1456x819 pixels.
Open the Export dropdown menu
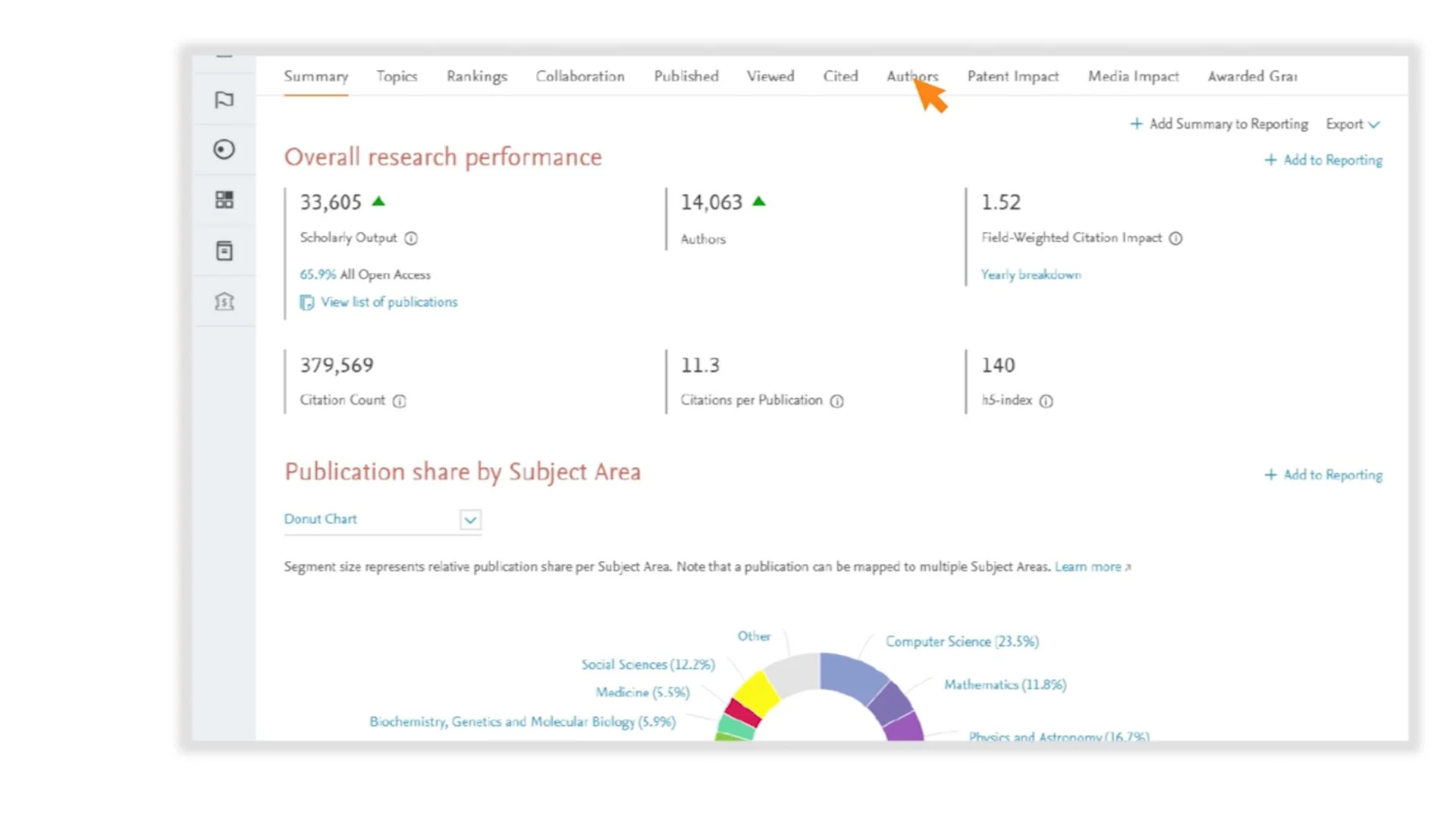pyautogui.click(x=1352, y=124)
